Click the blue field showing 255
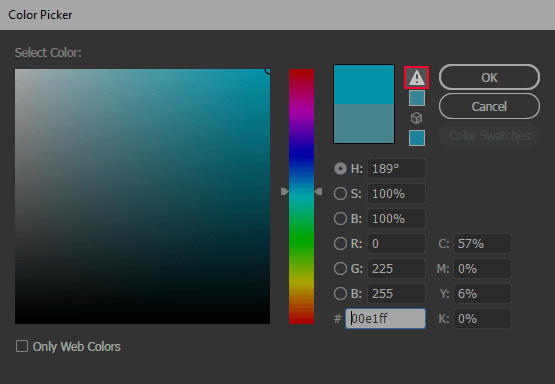This screenshot has height=384, width=555. (396, 293)
